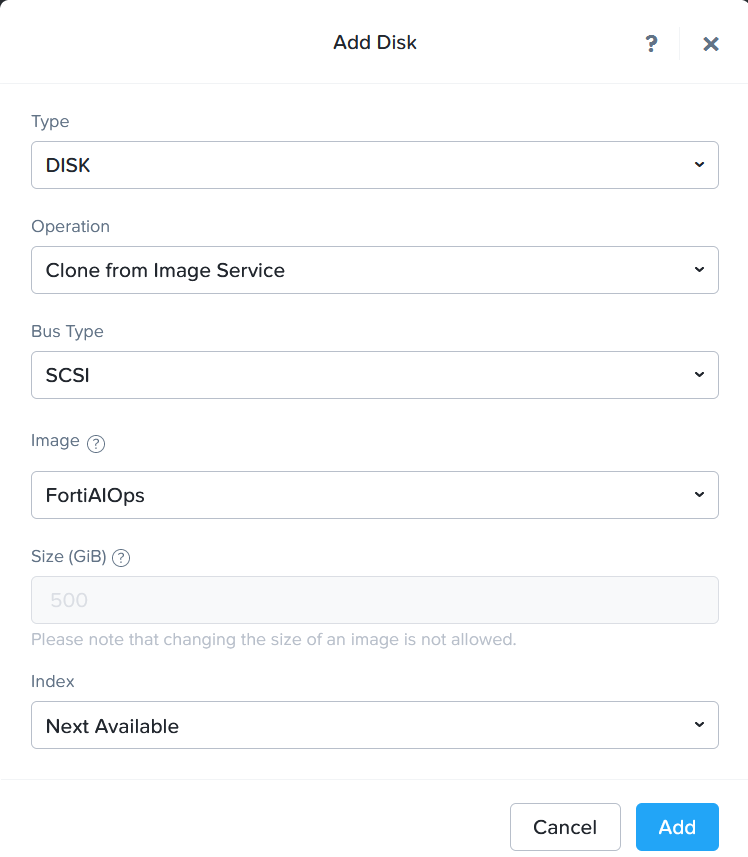Click the disabled Size field showing 500

click(374, 600)
